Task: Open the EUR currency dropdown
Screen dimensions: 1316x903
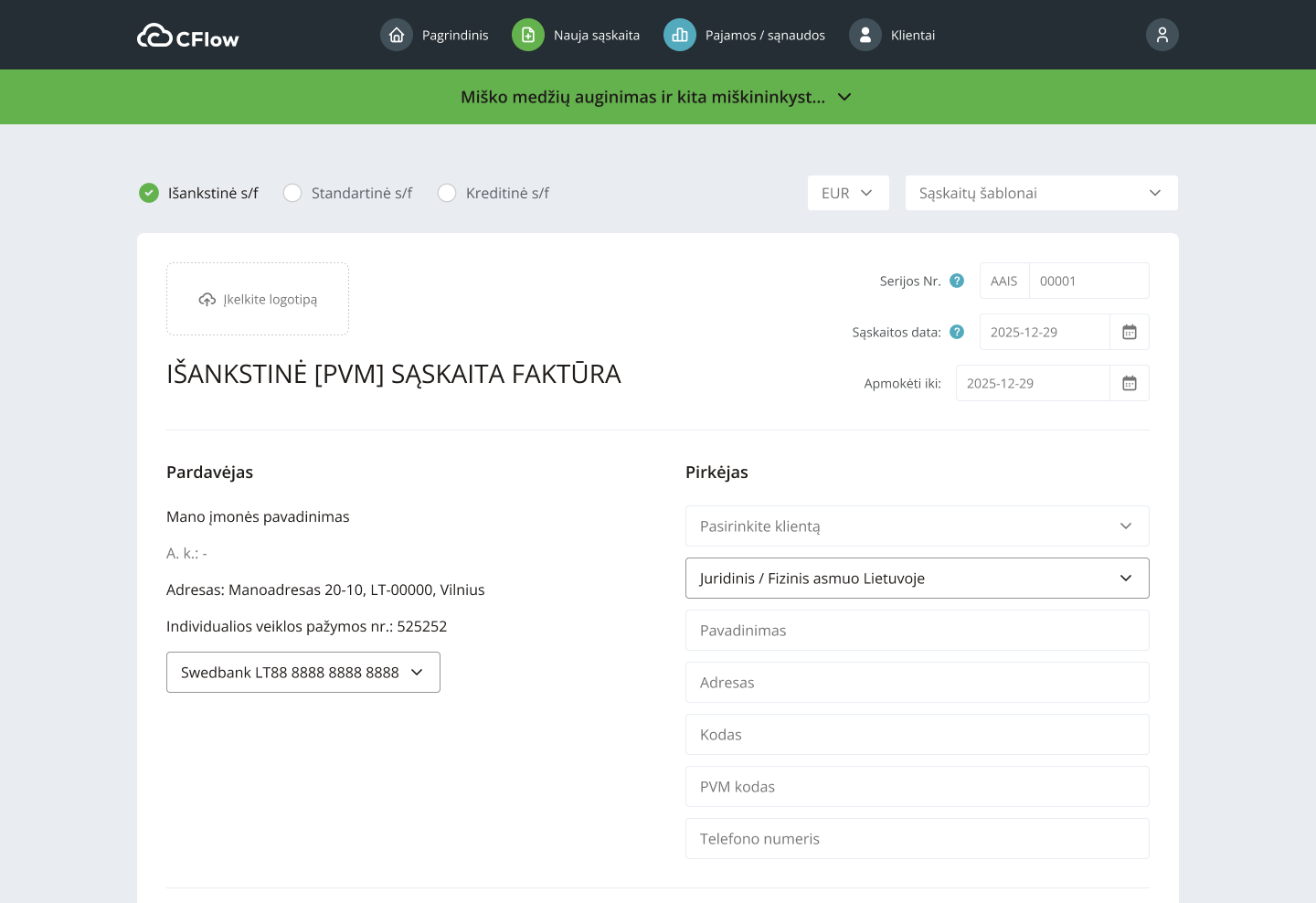Action: point(848,193)
